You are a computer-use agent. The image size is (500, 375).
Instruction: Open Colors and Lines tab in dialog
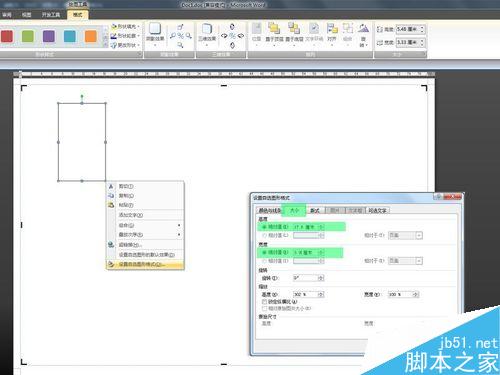tap(269, 210)
